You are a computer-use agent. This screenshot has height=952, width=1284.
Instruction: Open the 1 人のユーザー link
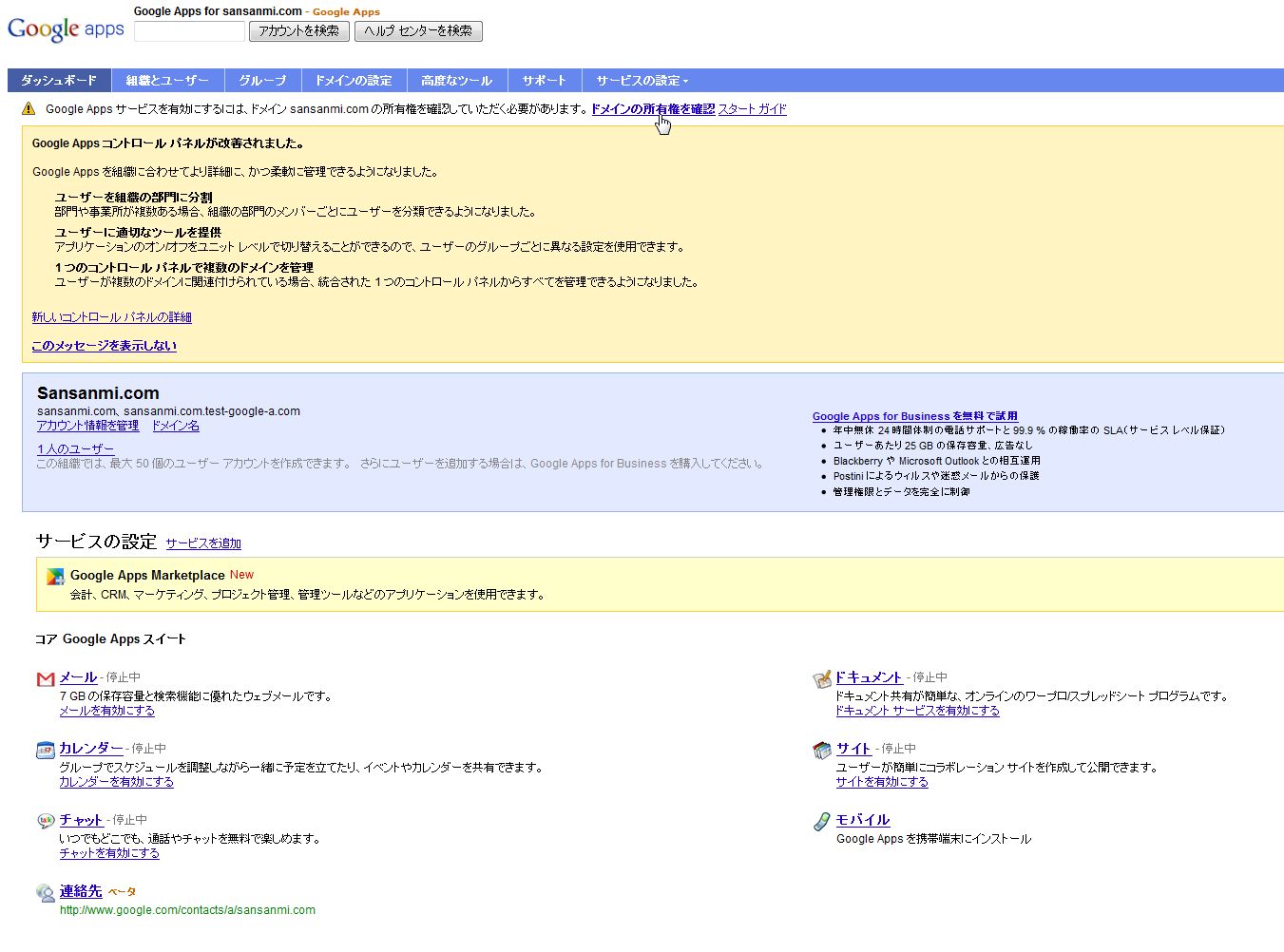click(x=76, y=449)
